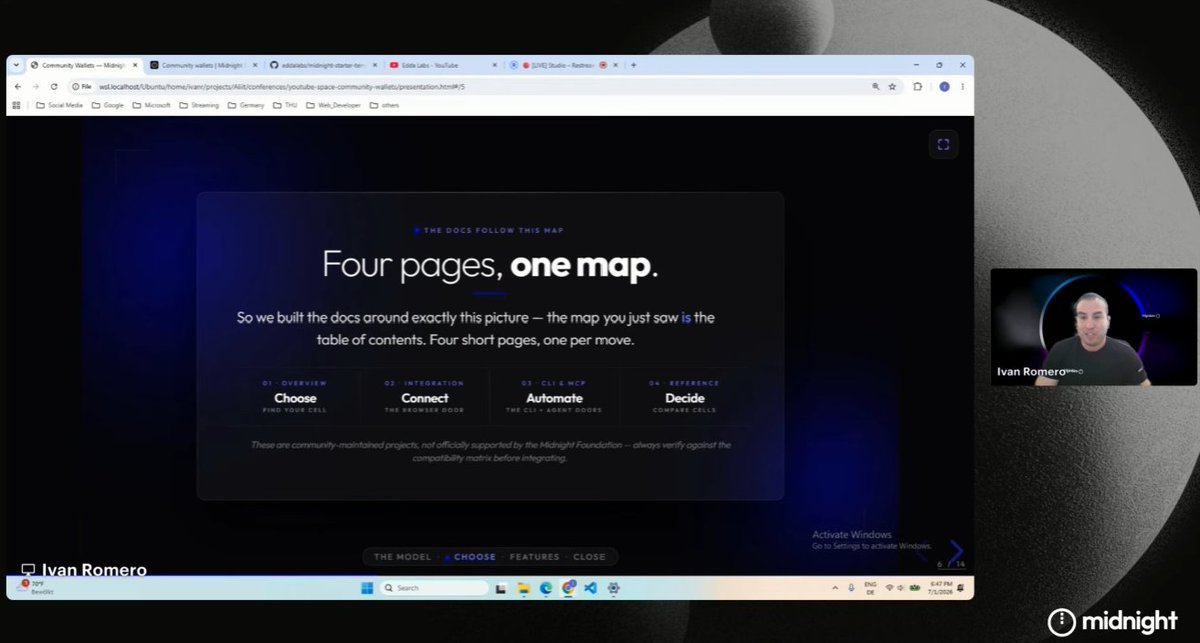Open the Streaming bookmarks folder

198,105
